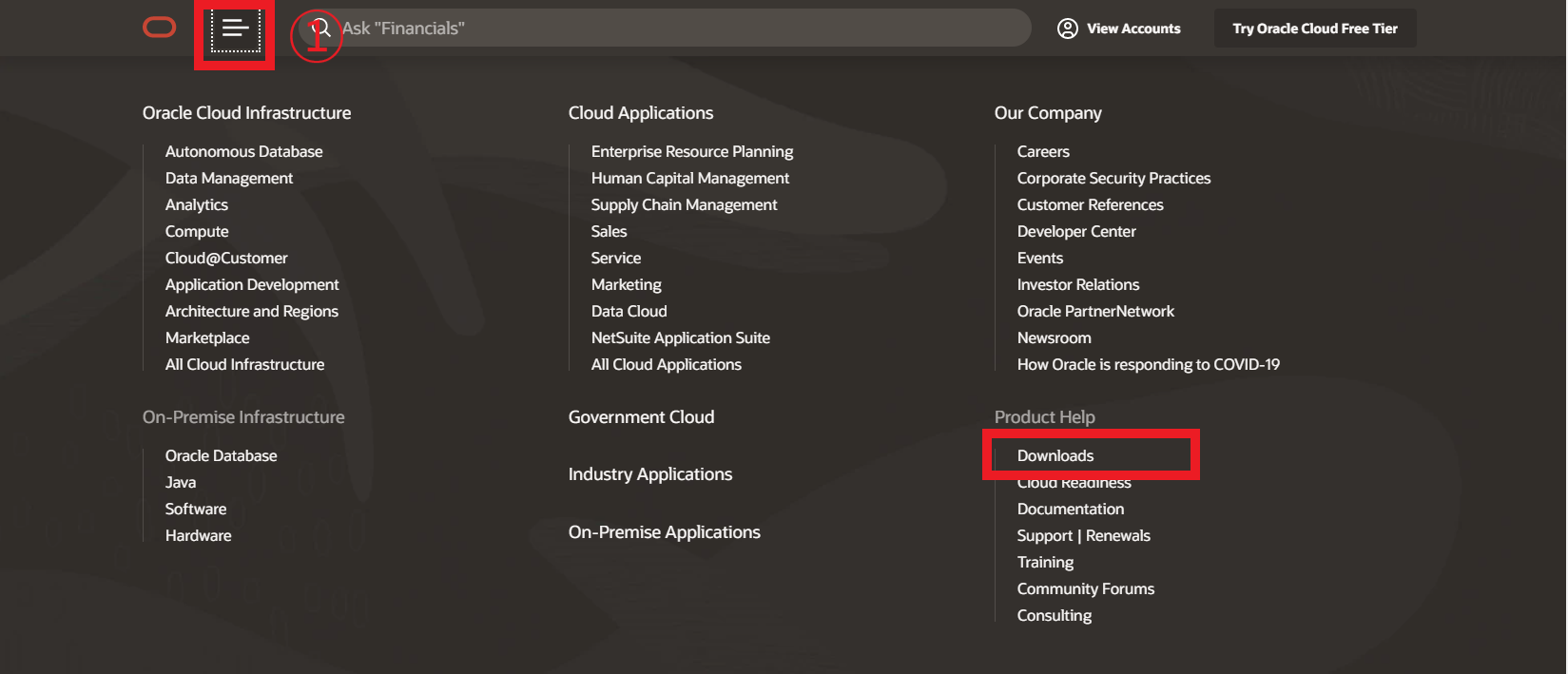The width and height of the screenshot is (1568, 674).
Task: Open Cloud Applications heading
Action: 641,113
